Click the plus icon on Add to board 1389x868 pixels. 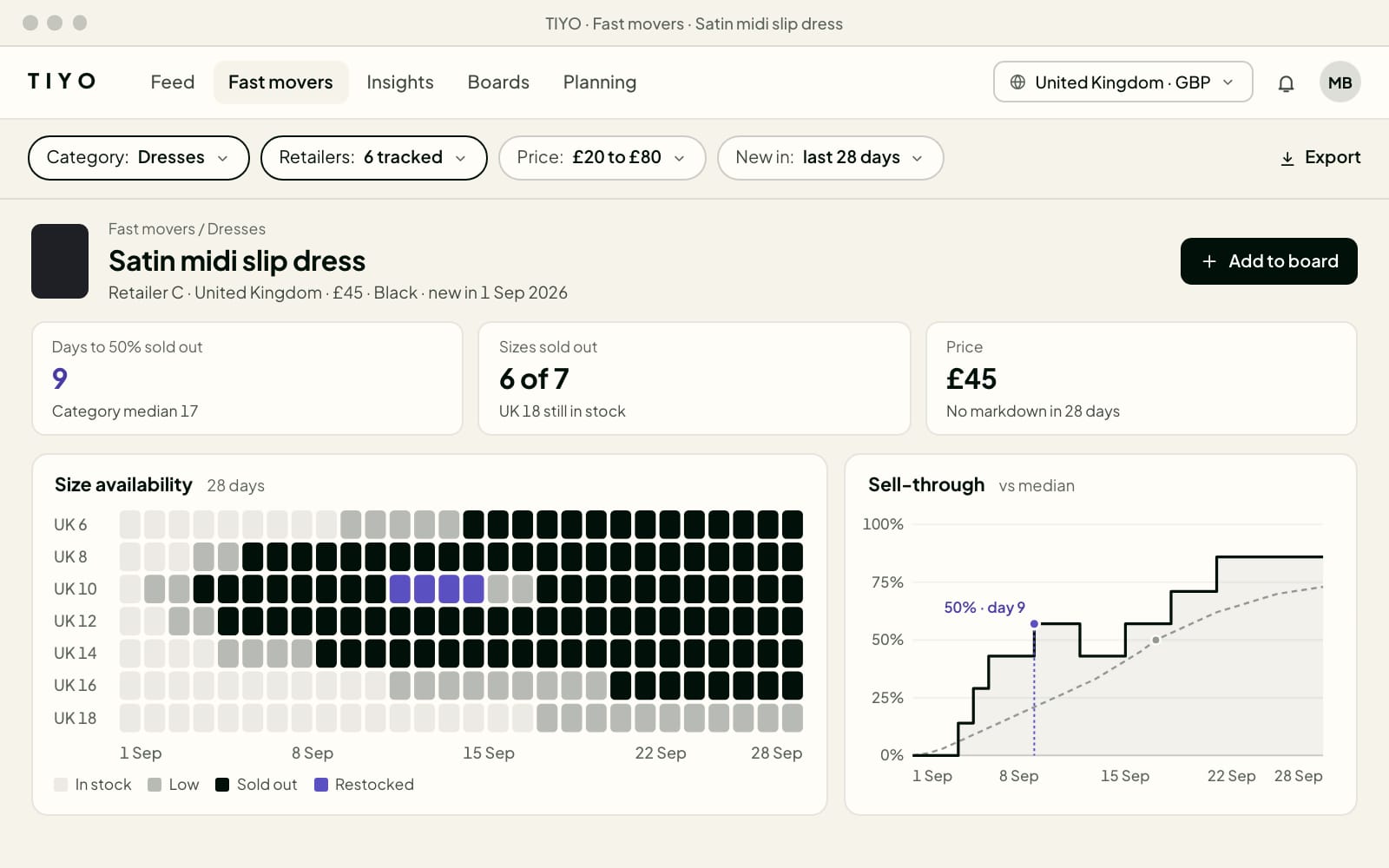click(1208, 261)
